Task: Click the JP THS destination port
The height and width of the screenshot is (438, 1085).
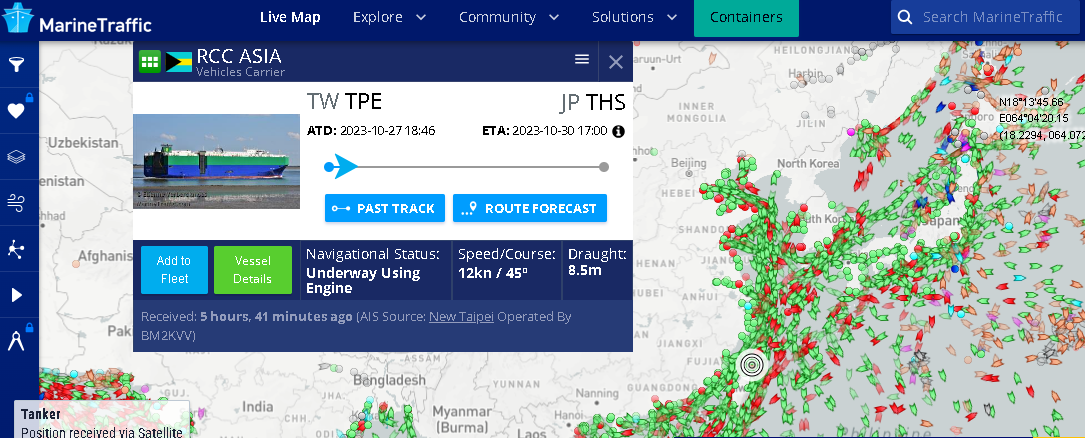Action: (x=592, y=102)
